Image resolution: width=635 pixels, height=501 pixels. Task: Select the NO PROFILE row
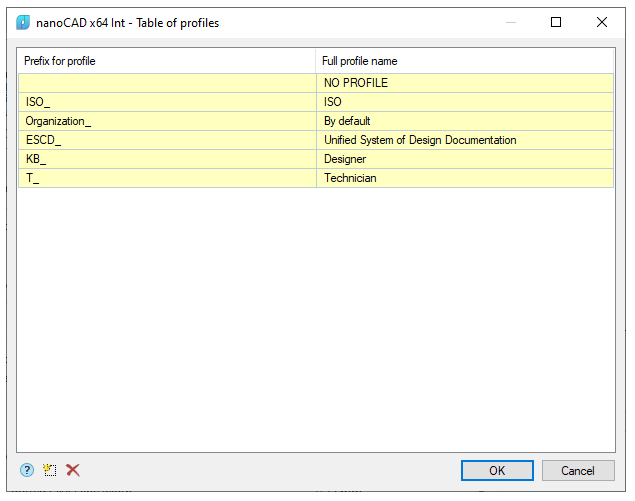pyautogui.click(x=464, y=83)
